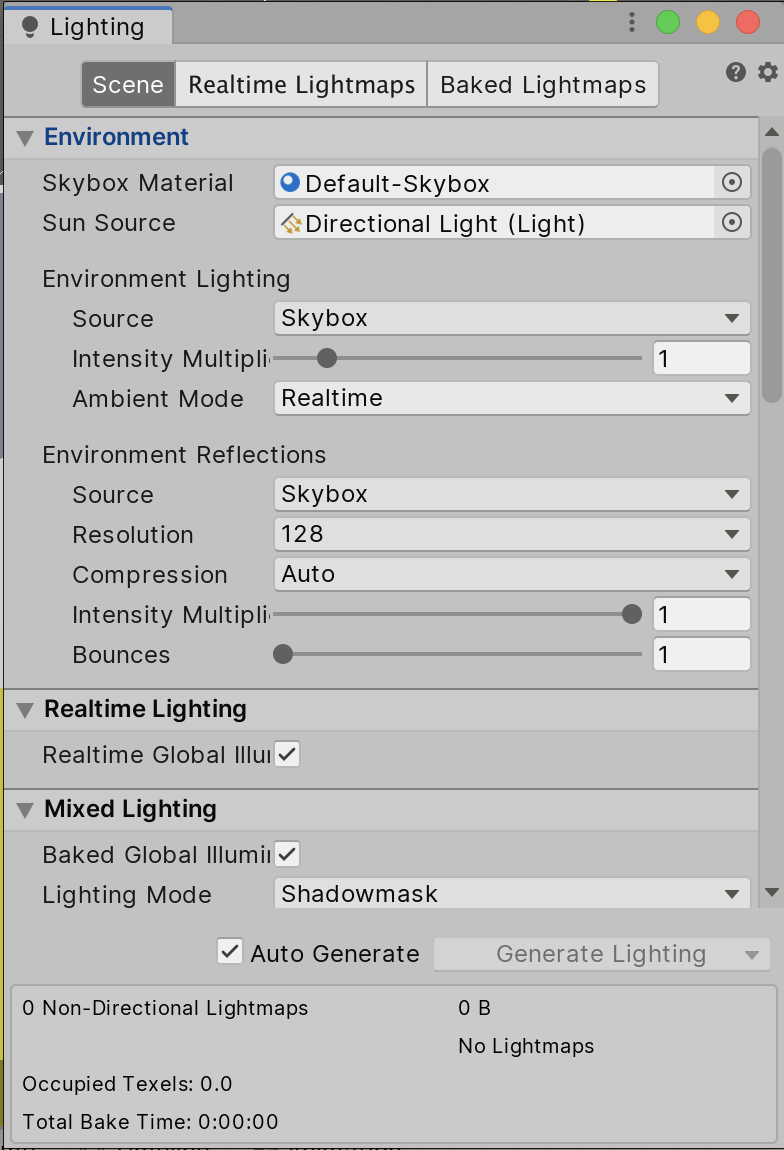Disable Realtime Global Illumination checkbox
Screen dimensions: 784x1150
click(x=287, y=754)
